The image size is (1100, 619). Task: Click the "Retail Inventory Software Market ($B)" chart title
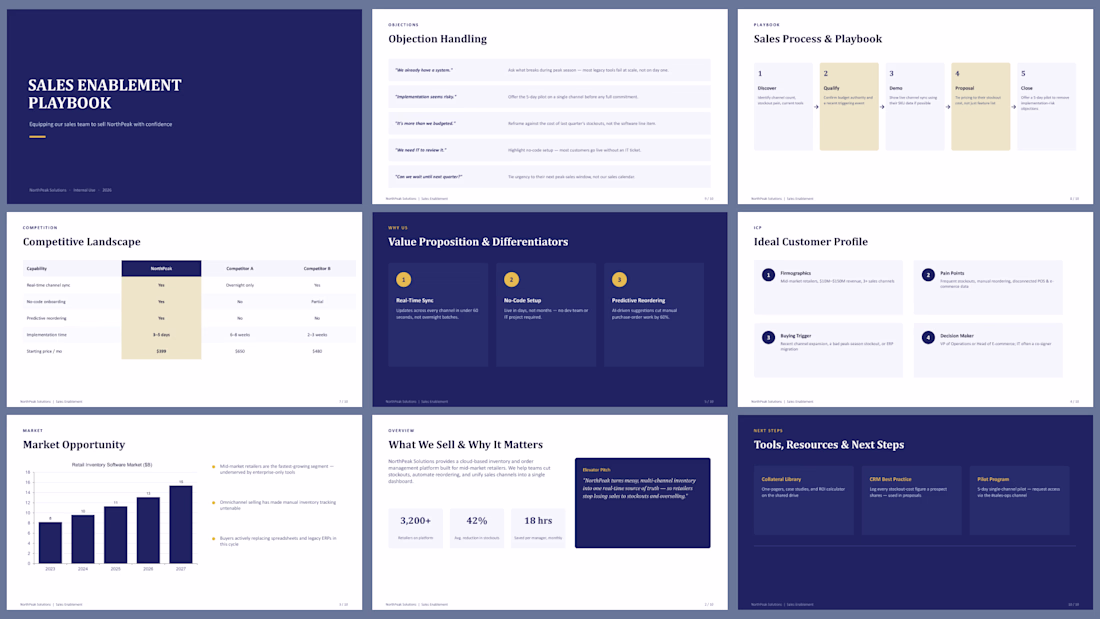click(x=112, y=465)
